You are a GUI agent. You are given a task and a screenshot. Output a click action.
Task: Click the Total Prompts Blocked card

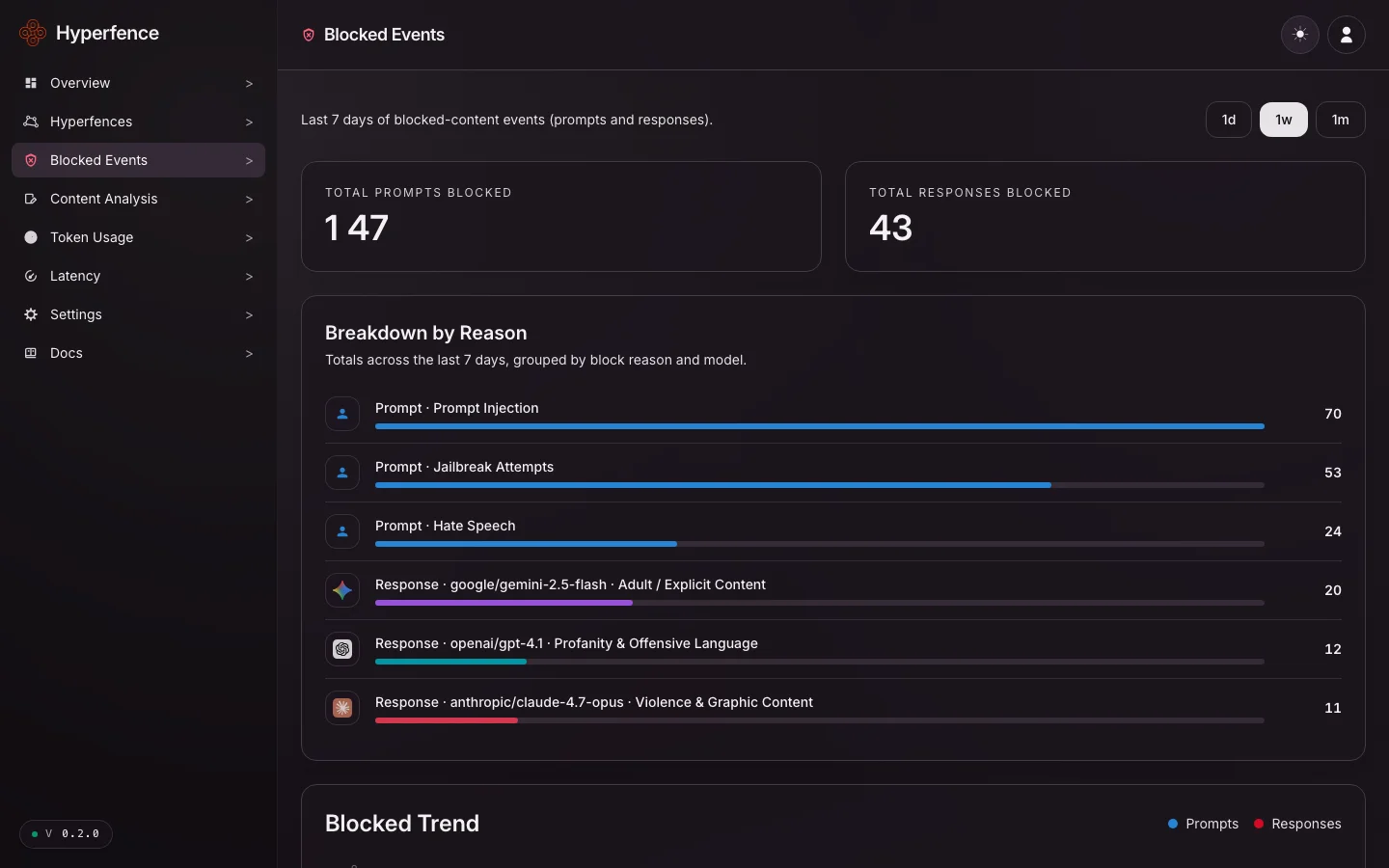[x=561, y=216]
